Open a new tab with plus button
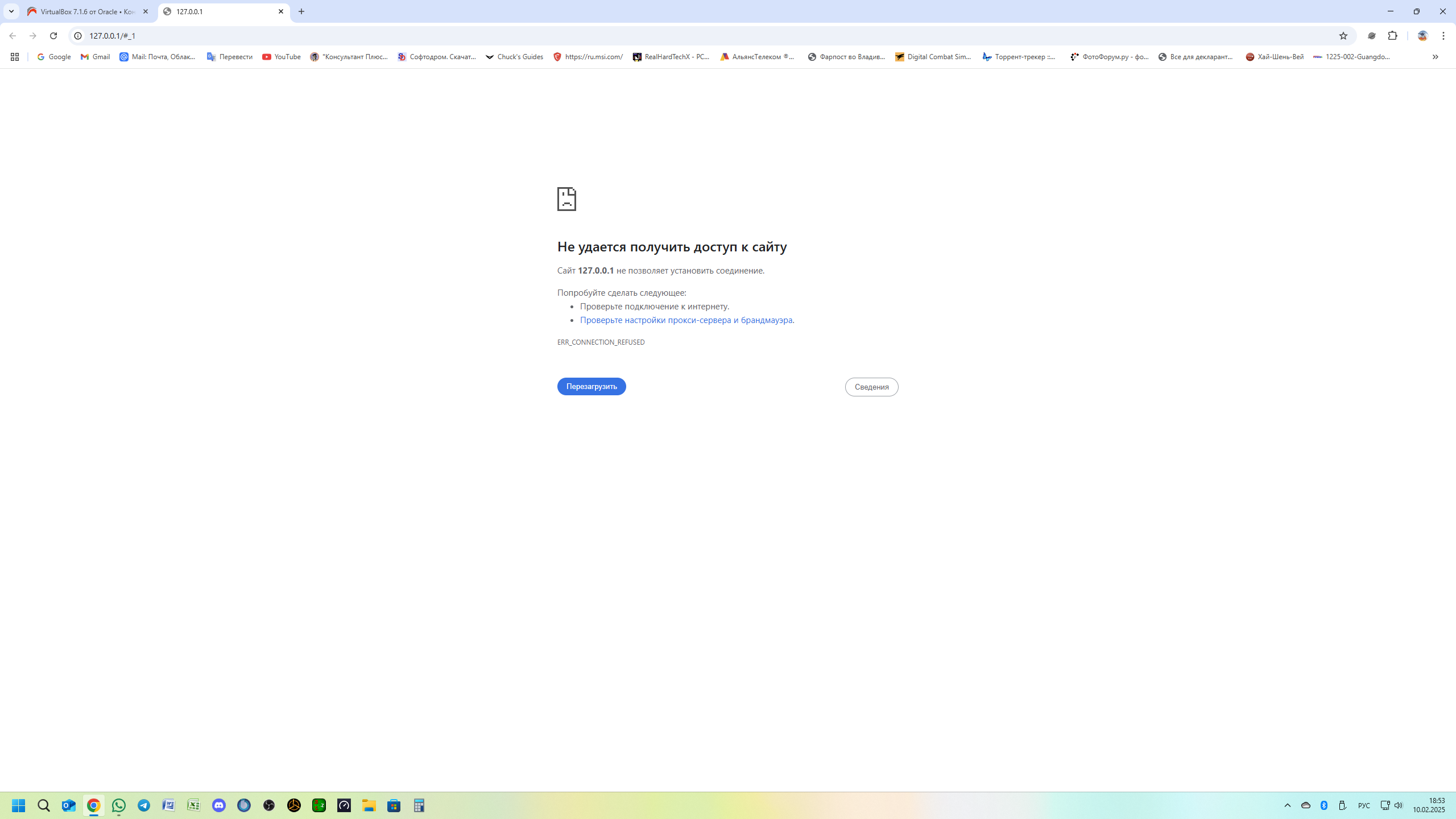Viewport: 1456px width, 819px height. 301,11
